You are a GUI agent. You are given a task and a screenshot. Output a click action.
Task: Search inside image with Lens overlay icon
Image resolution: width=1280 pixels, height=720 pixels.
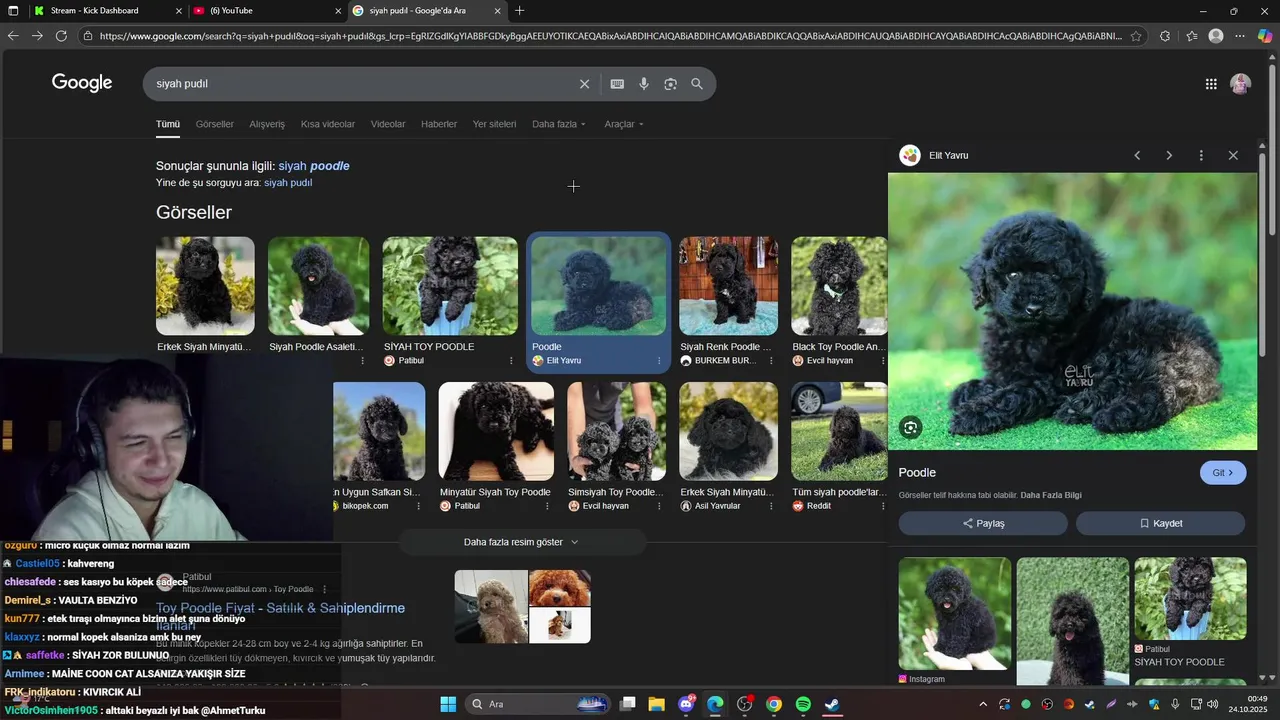910,428
